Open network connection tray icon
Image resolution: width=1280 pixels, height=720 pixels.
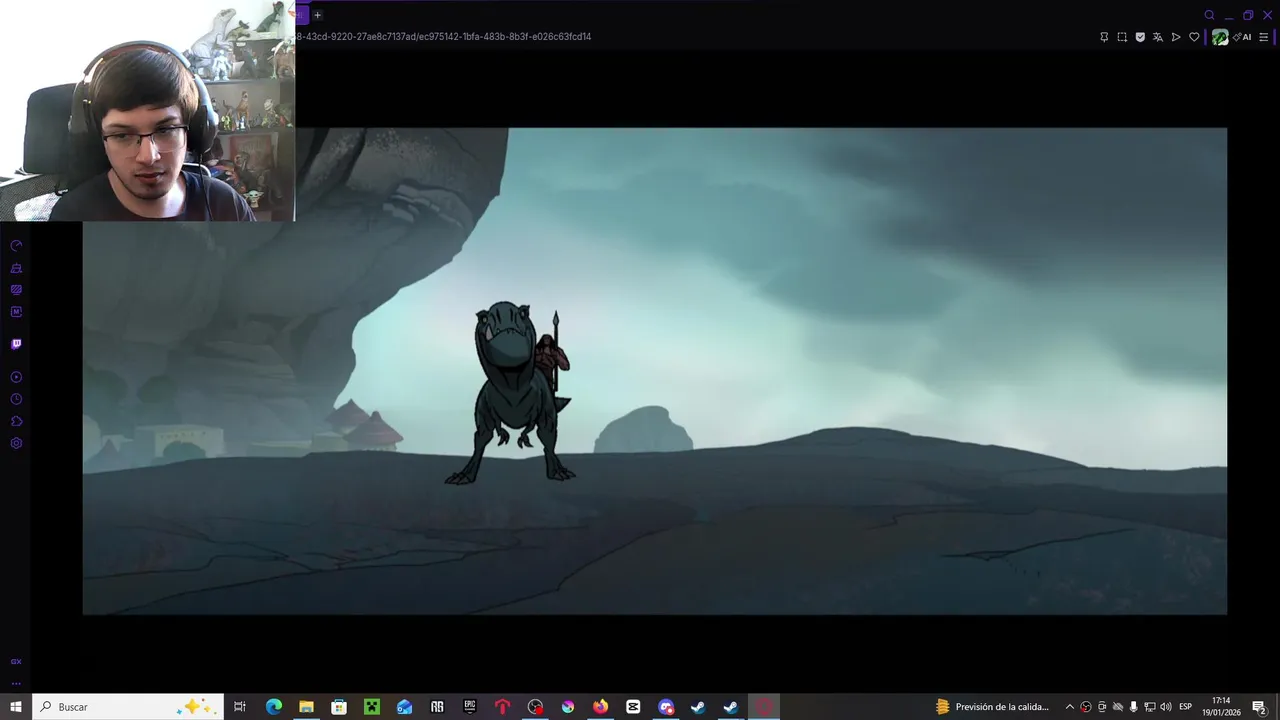point(1150,707)
